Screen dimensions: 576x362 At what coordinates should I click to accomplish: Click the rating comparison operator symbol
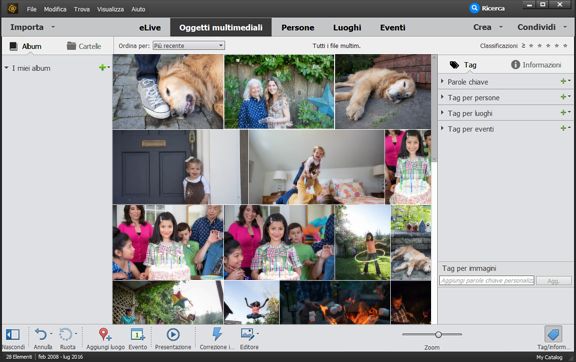pyautogui.click(x=523, y=46)
